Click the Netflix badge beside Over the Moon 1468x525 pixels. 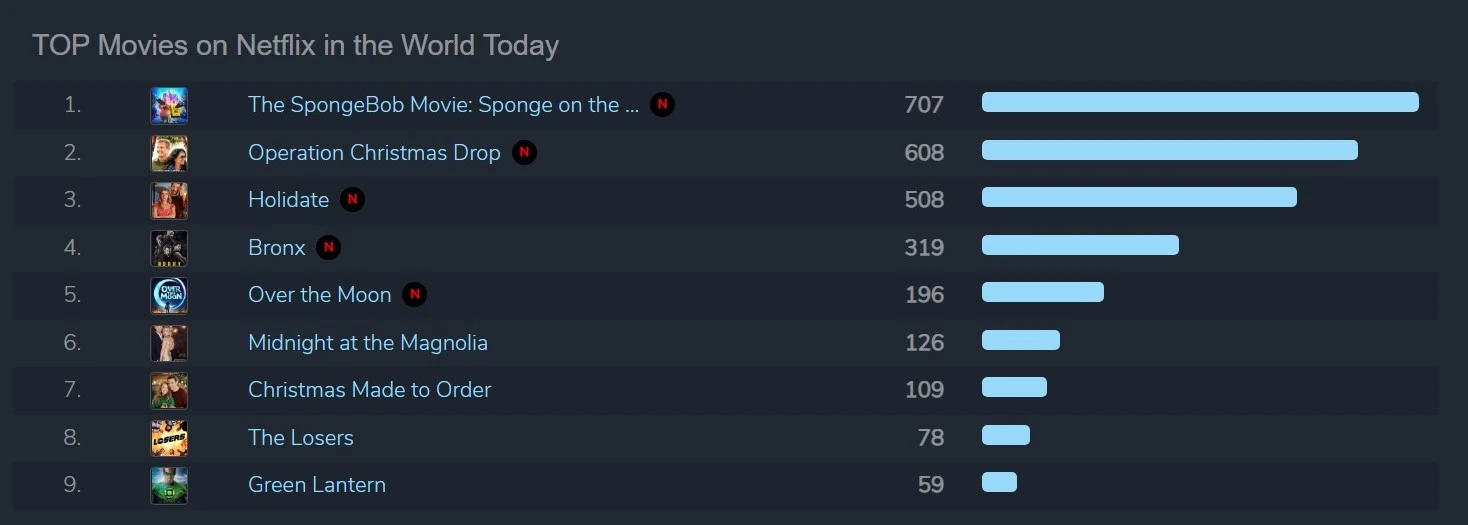click(x=414, y=294)
